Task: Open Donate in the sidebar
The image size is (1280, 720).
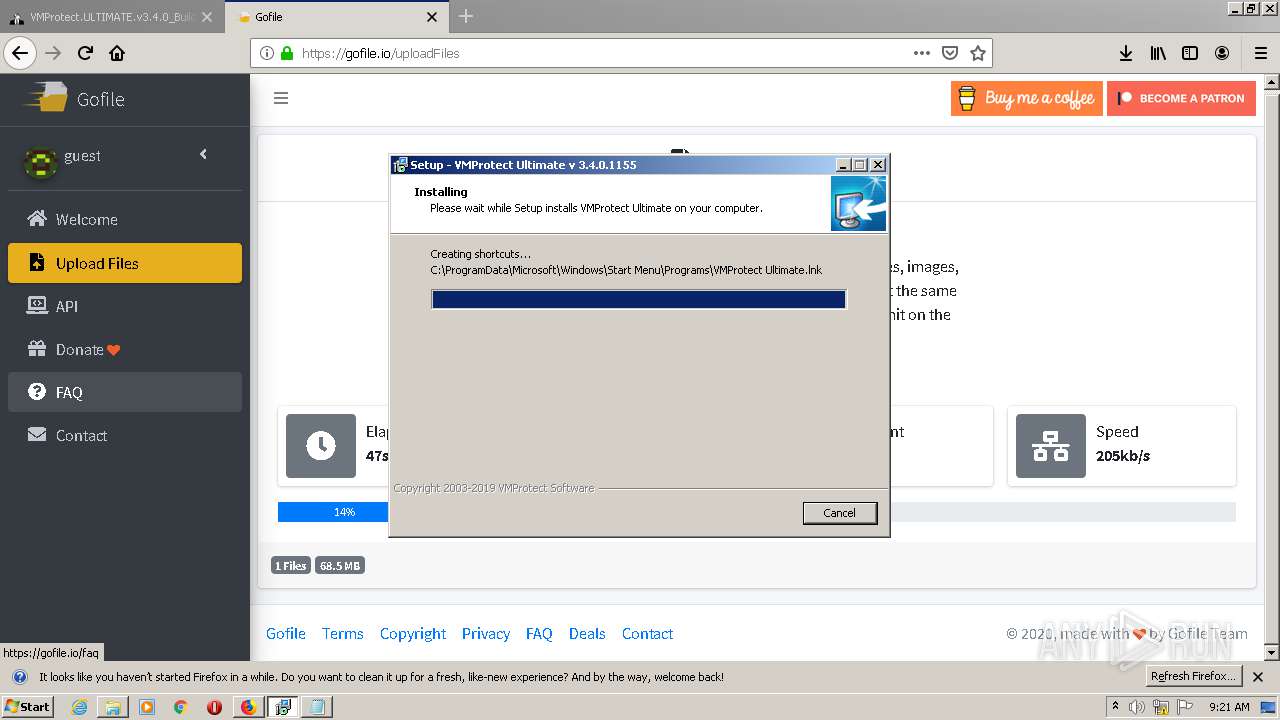Action: click(125, 349)
